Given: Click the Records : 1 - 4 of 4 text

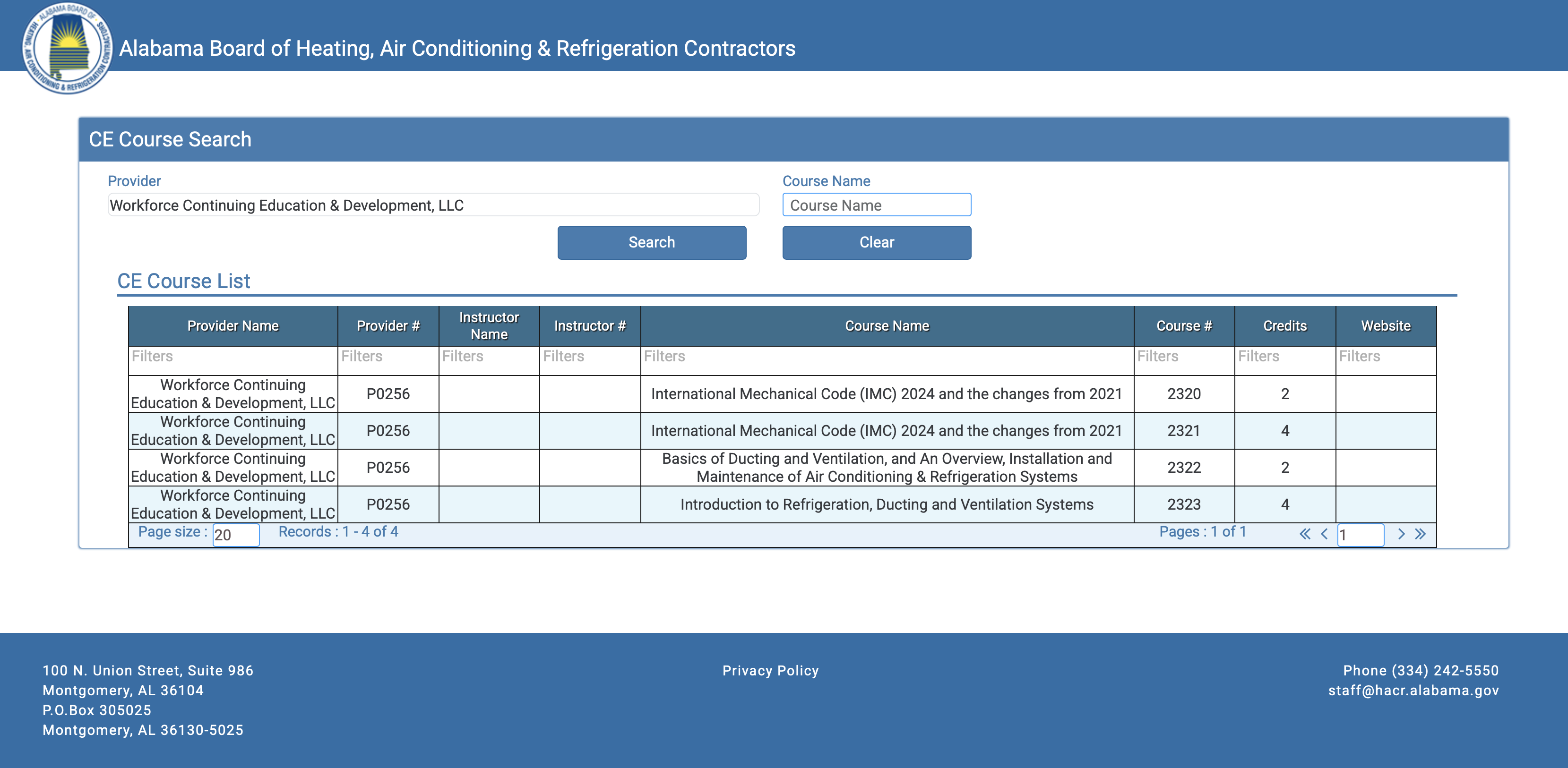Looking at the screenshot, I should pyautogui.click(x=338, y=532).
